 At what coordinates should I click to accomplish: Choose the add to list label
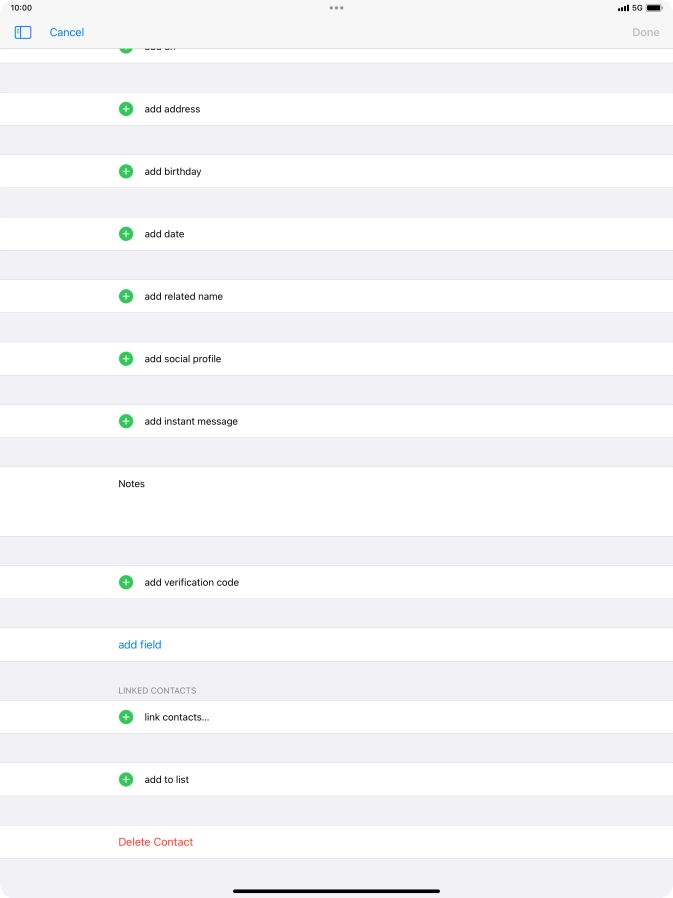pyautogui.click(x=167, y=780)
